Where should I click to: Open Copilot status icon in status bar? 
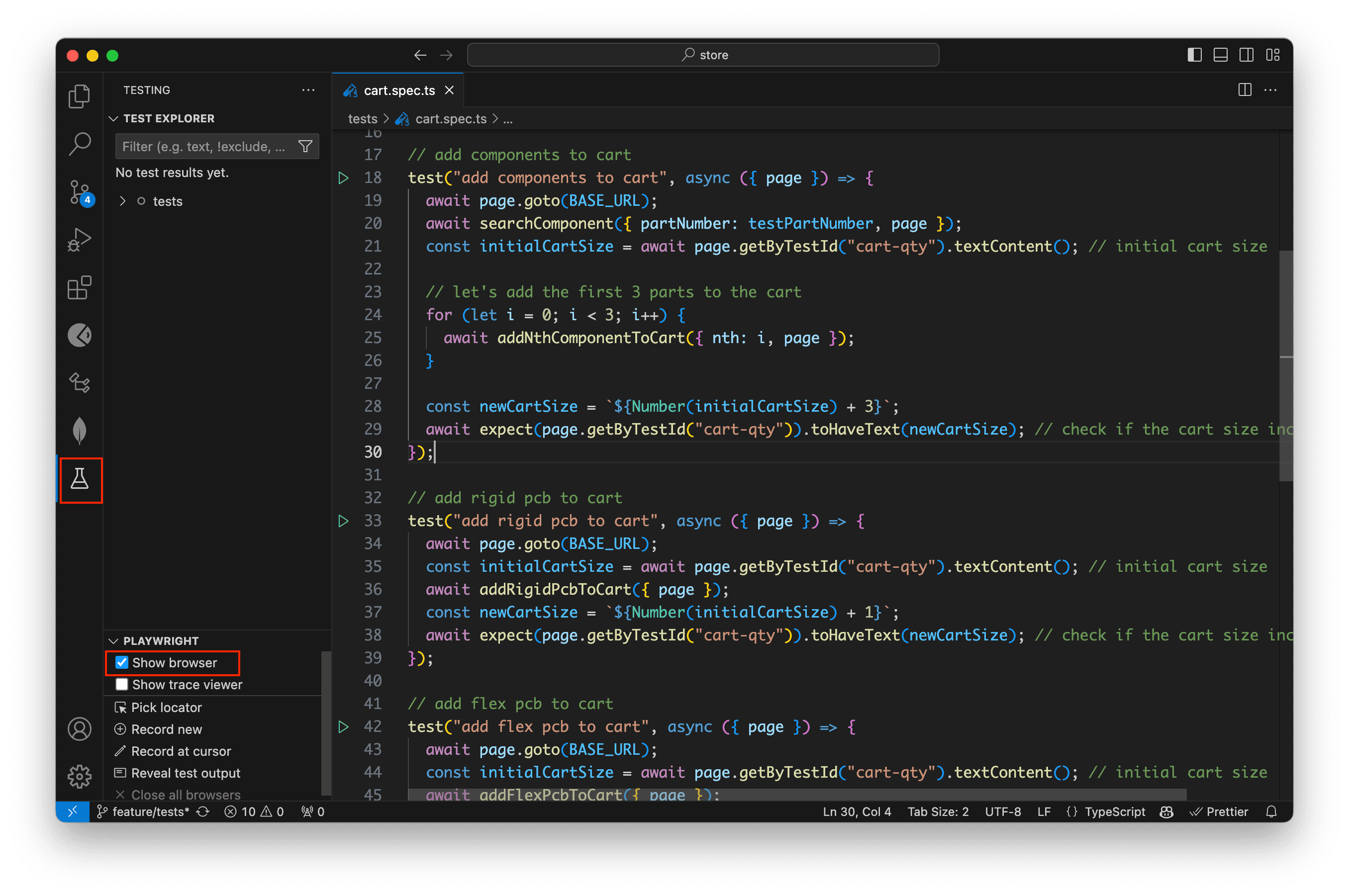(1166, 811)
